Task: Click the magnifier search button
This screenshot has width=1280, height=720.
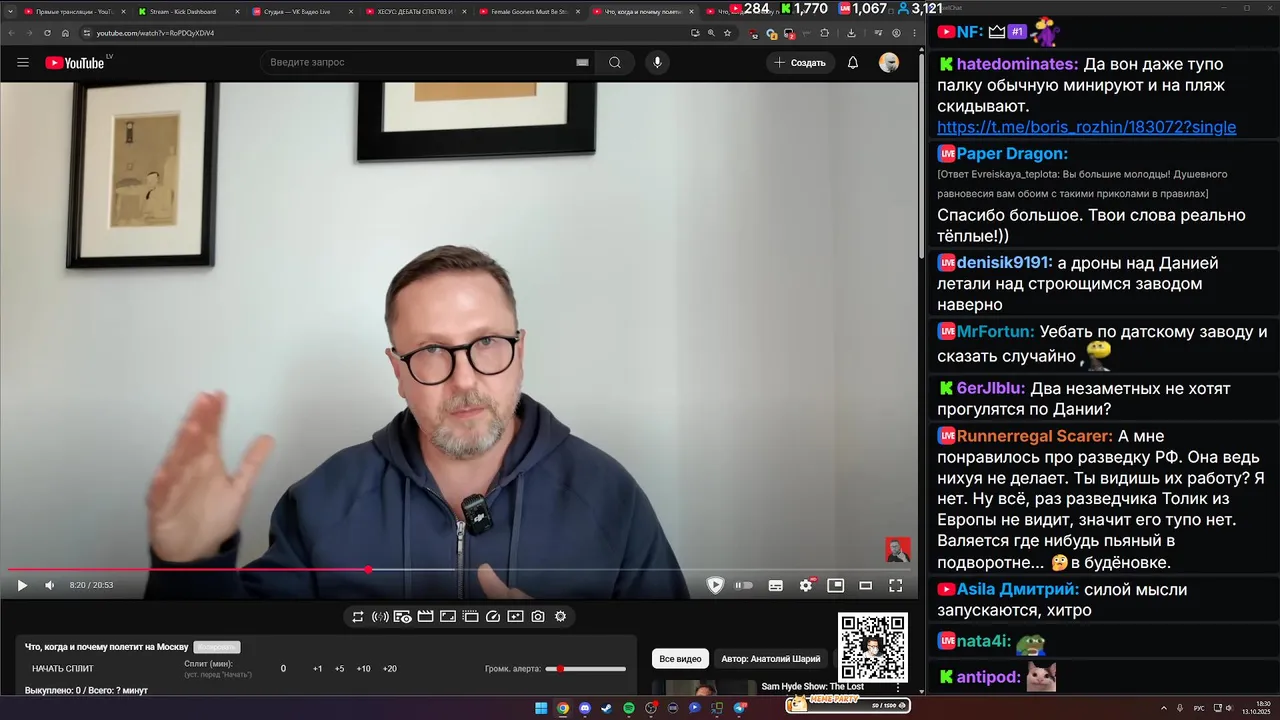Action: [615, 62]
